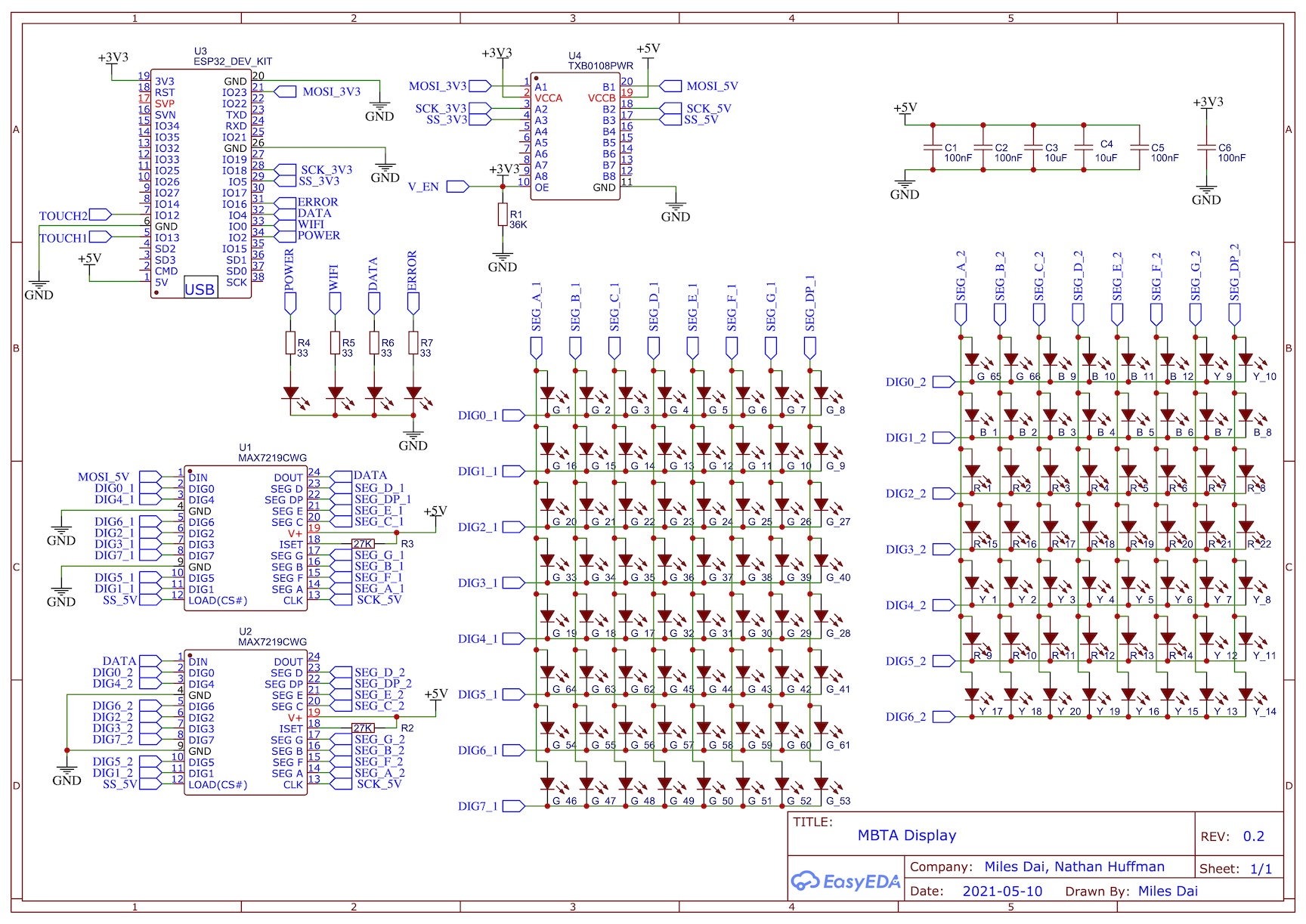Image resolution: width=1306 pixels, height=924 pixels.
Task: Select resistor R6 on the DATA line
Action: (374, 344)
